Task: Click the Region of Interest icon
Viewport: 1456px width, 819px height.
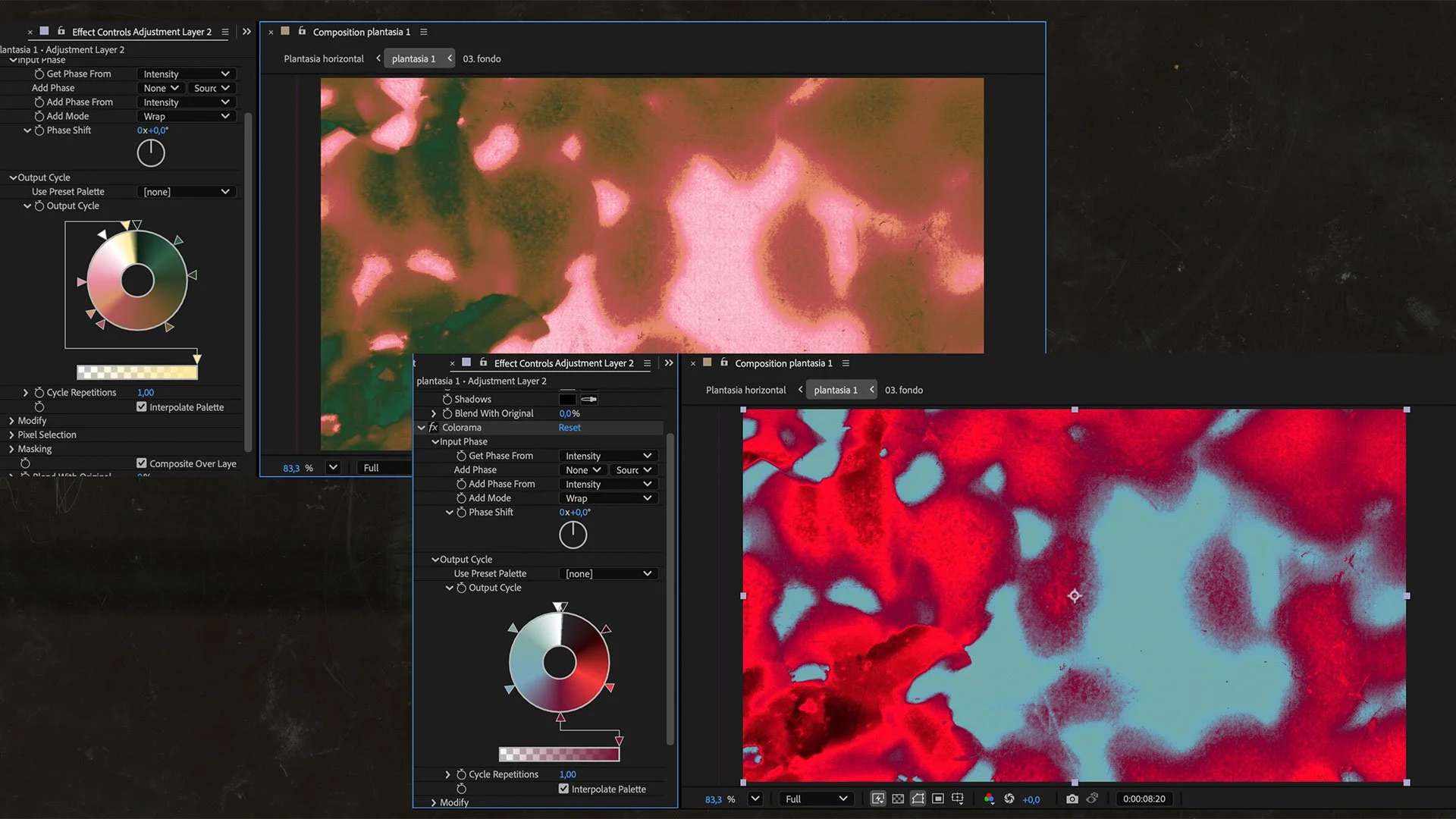Action: coord(938,799)
